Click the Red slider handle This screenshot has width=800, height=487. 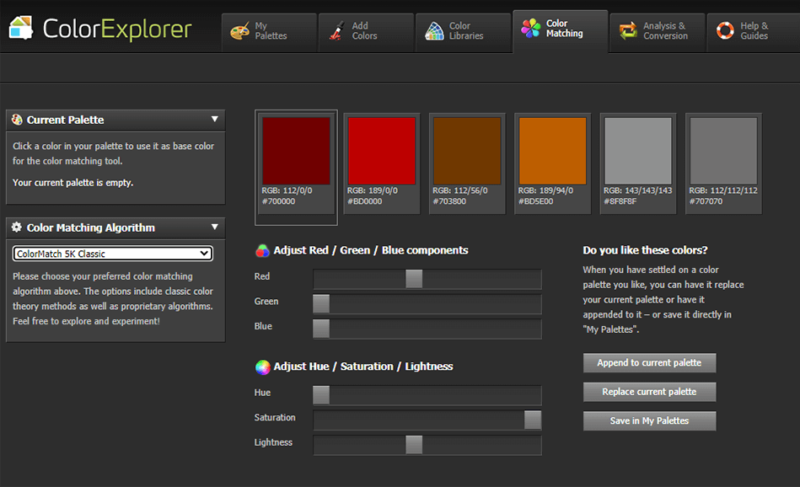(x=414, y=278)
